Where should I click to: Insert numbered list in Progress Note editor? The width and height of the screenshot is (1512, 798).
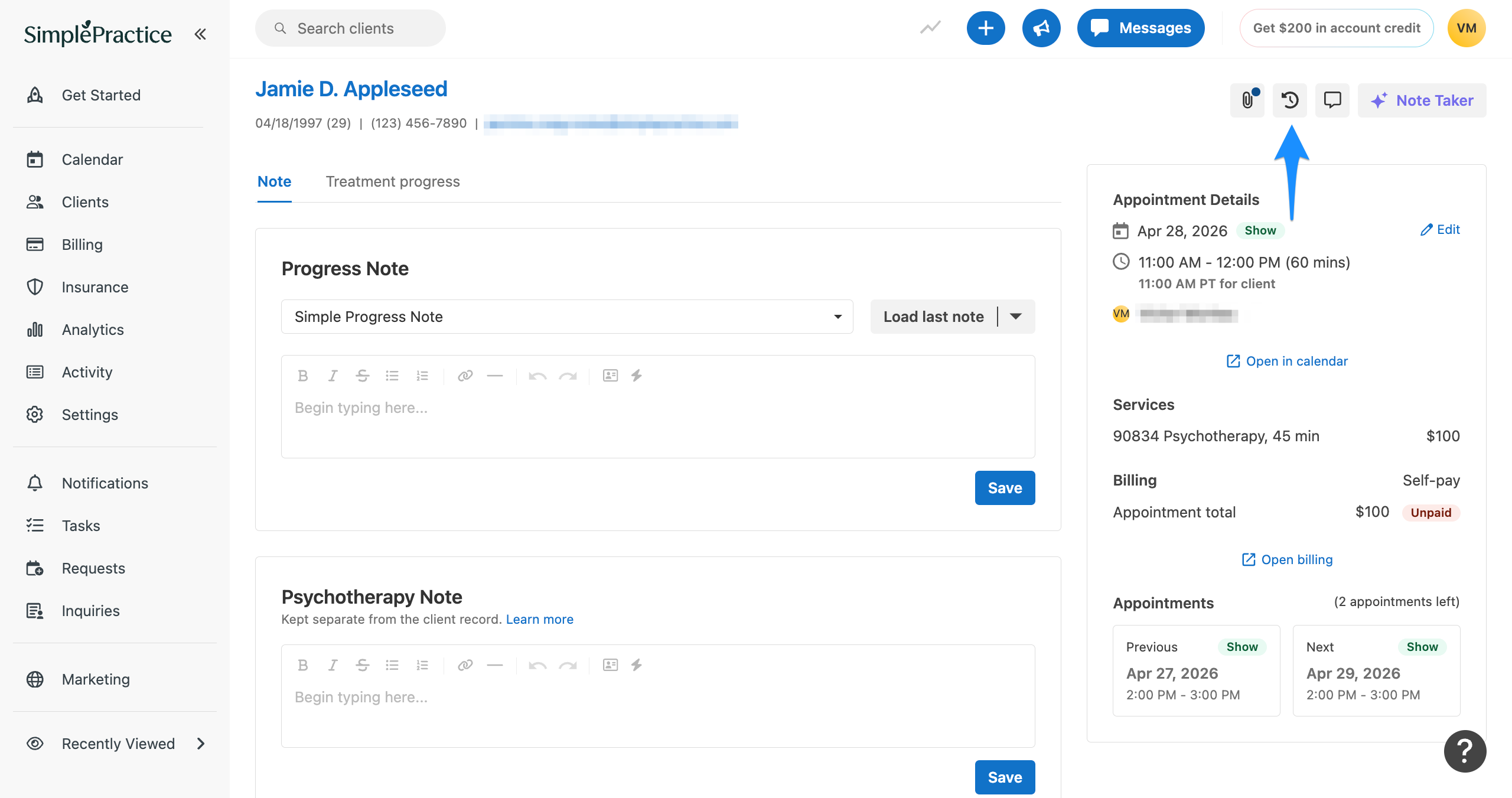tap(422, 376)
